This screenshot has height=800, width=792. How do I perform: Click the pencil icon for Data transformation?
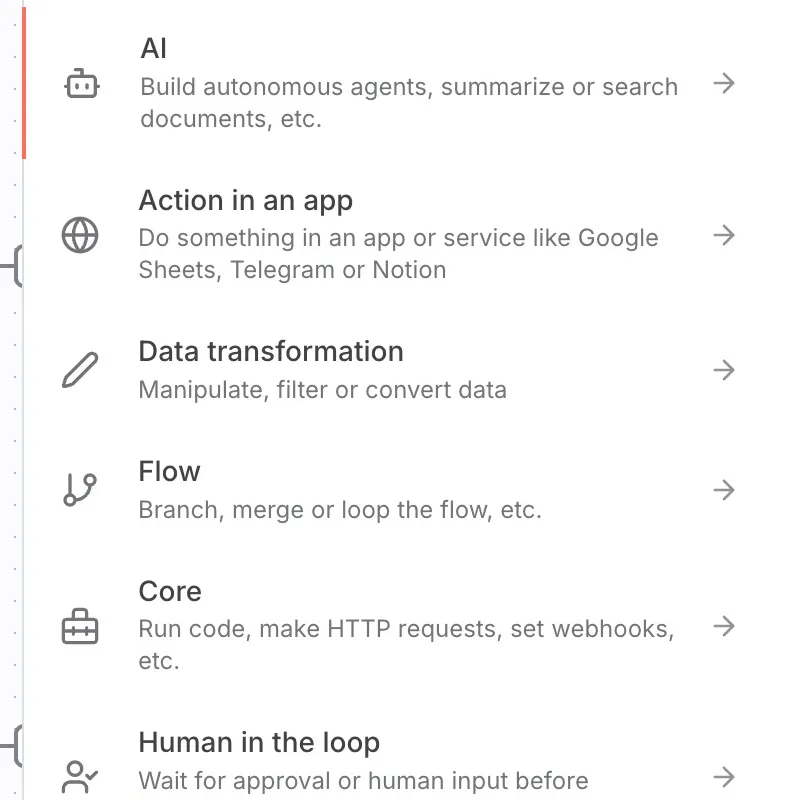click(x=80, y=370)
